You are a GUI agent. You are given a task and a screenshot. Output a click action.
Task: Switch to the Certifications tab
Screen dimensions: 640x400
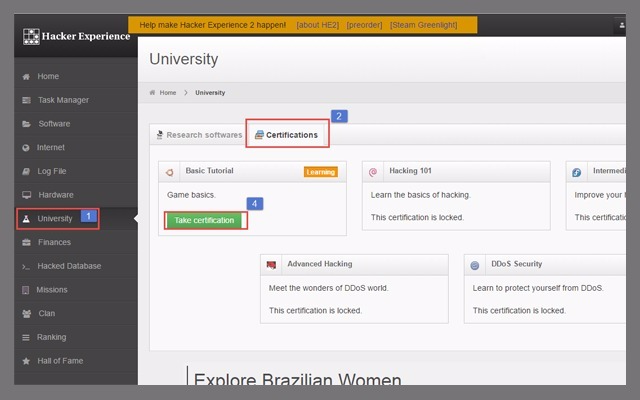click(287, 135)
